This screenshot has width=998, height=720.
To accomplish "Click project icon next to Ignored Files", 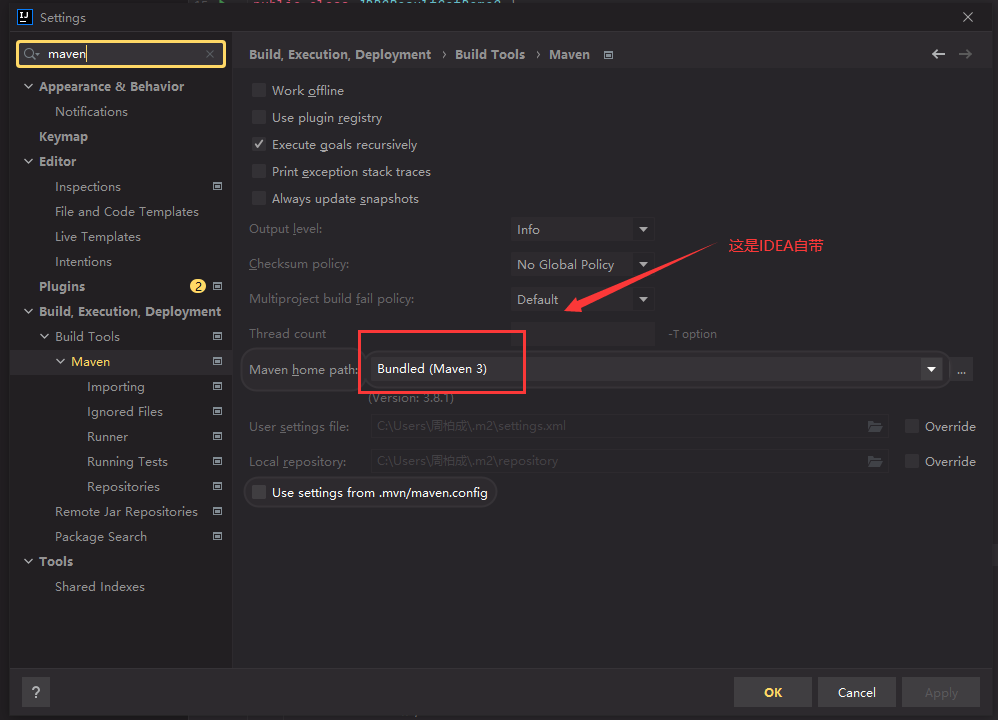I will click(x=218, y=411).
